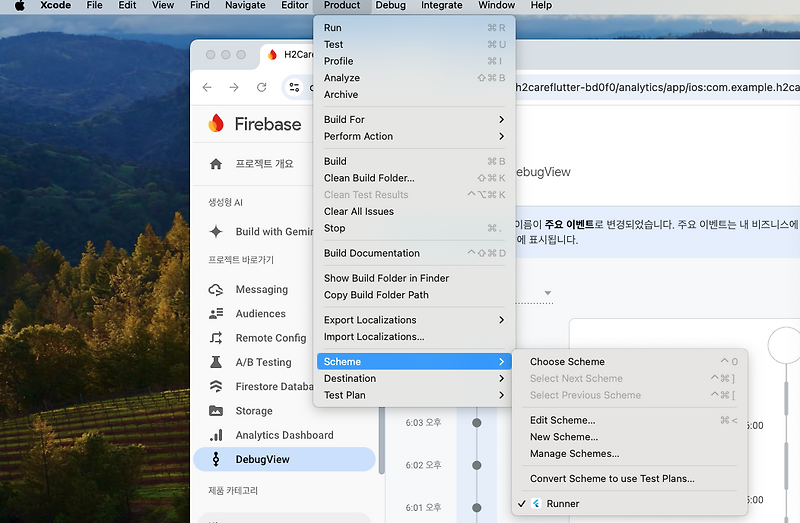Open the dropdown arrow below DebugView heading
This screenshot has height=523, width=800.
click(547, 293)
